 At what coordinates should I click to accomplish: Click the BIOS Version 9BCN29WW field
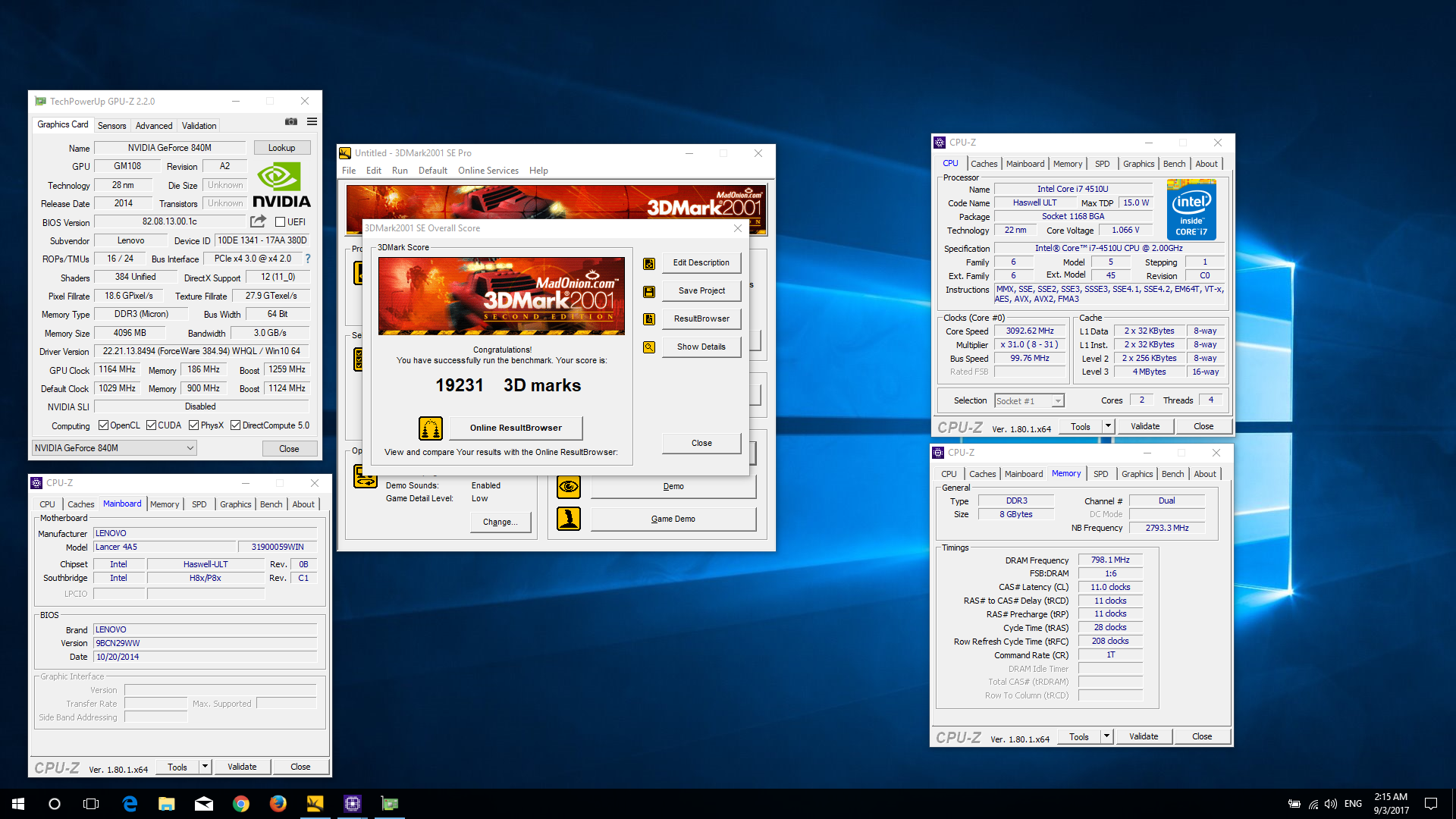[205, 643]
